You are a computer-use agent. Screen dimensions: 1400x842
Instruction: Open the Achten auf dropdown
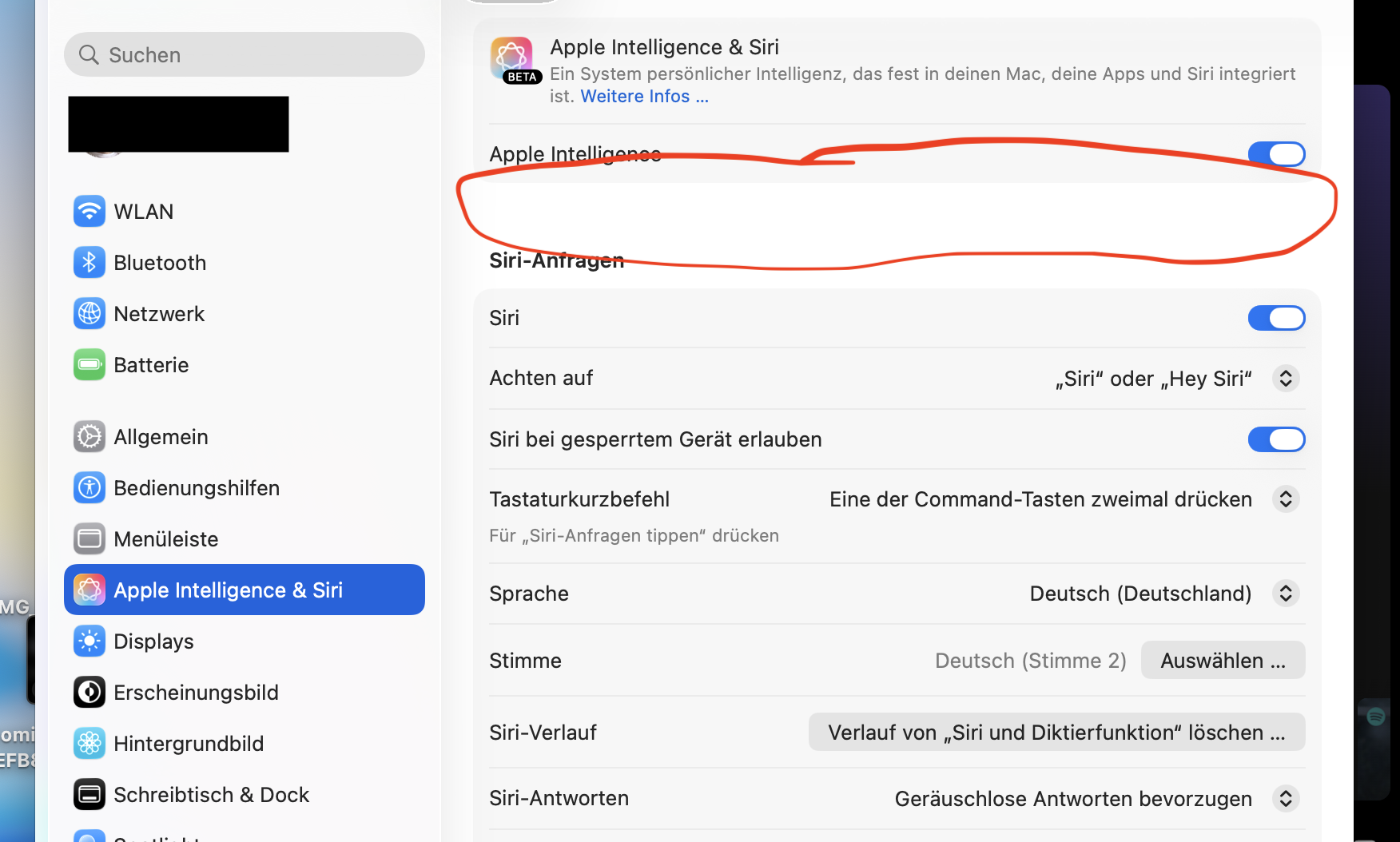pos(1285,378)
